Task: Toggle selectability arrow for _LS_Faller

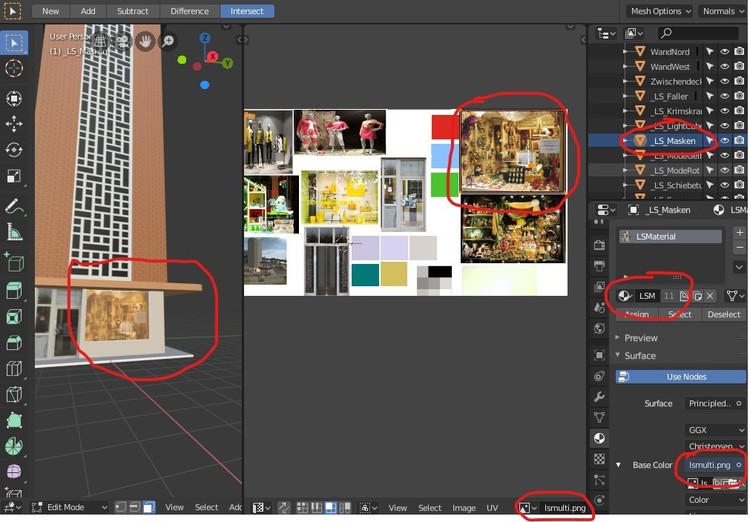Action: [709, 96]
